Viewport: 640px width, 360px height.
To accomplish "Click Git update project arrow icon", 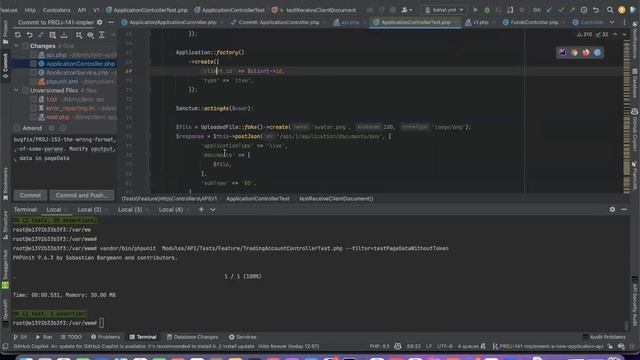I will pos(549,10).
